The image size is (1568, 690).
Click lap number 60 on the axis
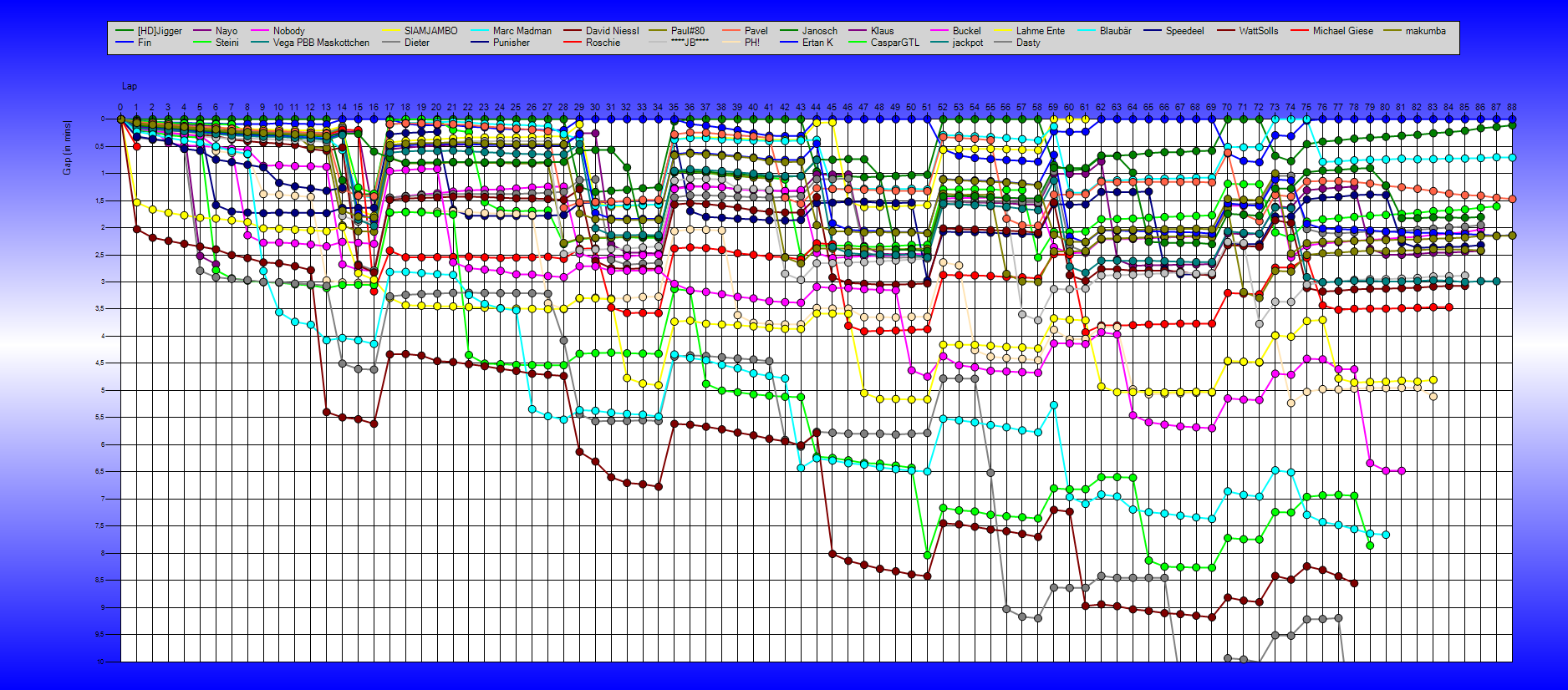(x=1069, y=107)
